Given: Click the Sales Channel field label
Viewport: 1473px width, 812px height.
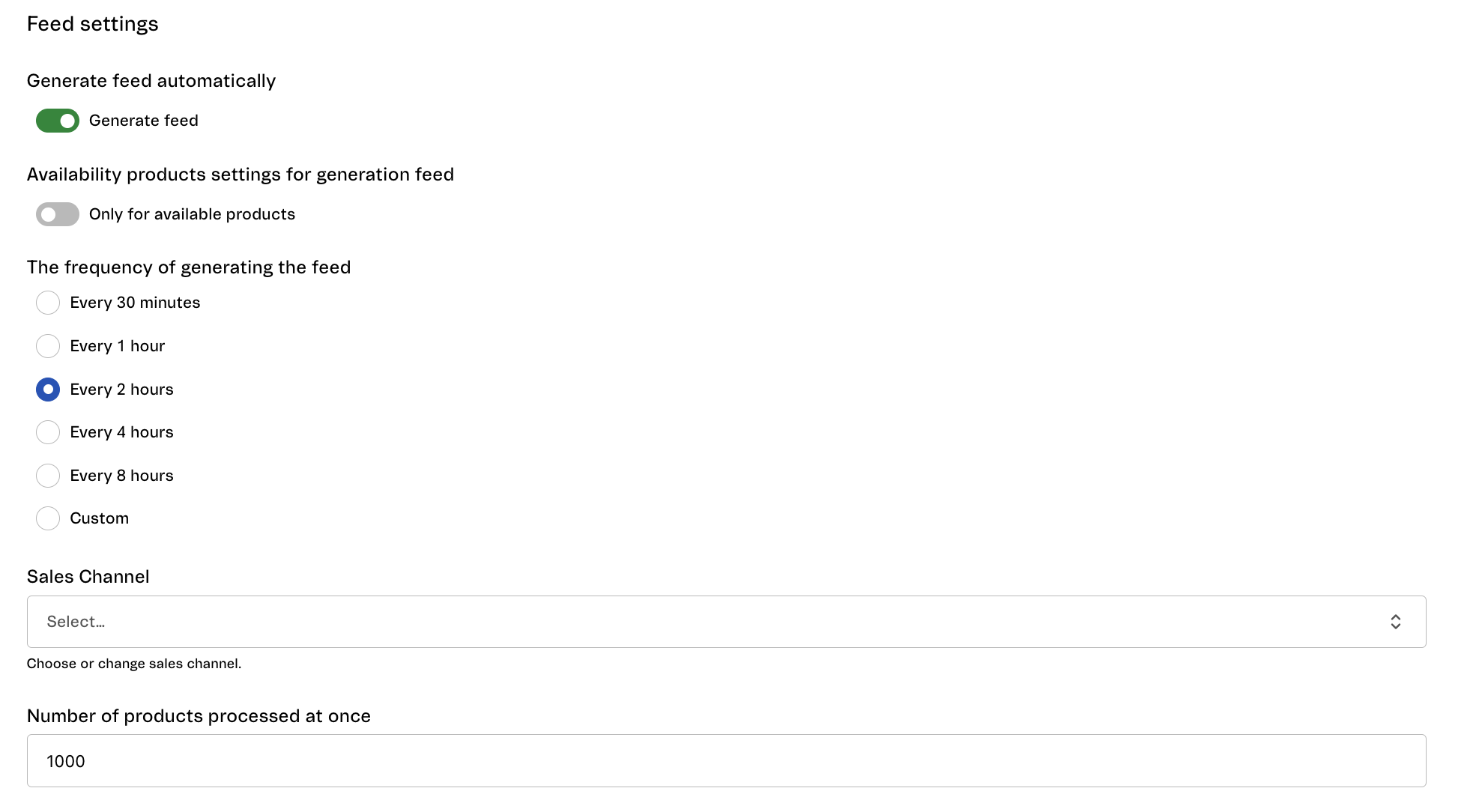Looking at the screenshot, I should coord(88,577).
